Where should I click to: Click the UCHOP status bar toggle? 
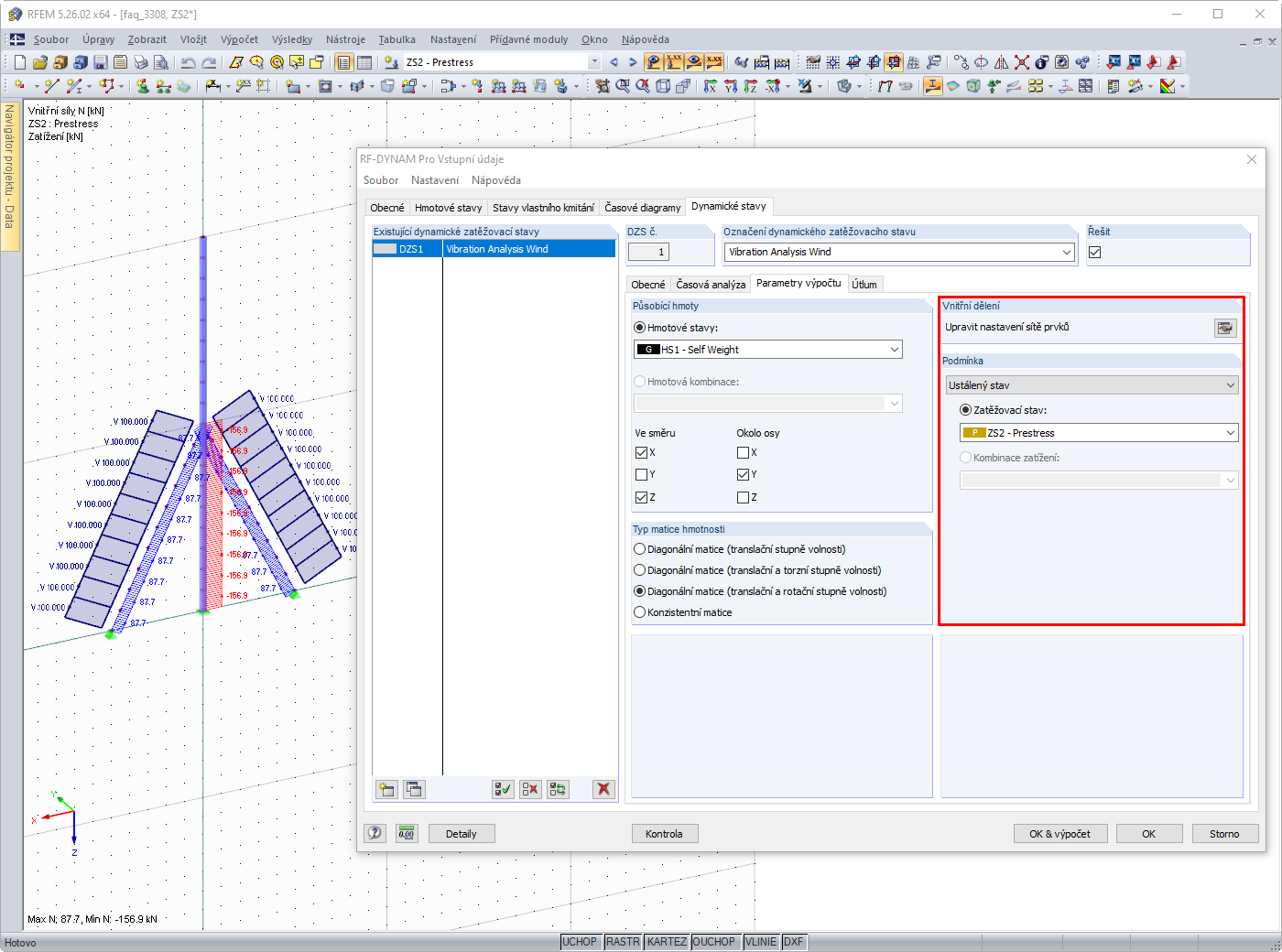coord(580,942)
